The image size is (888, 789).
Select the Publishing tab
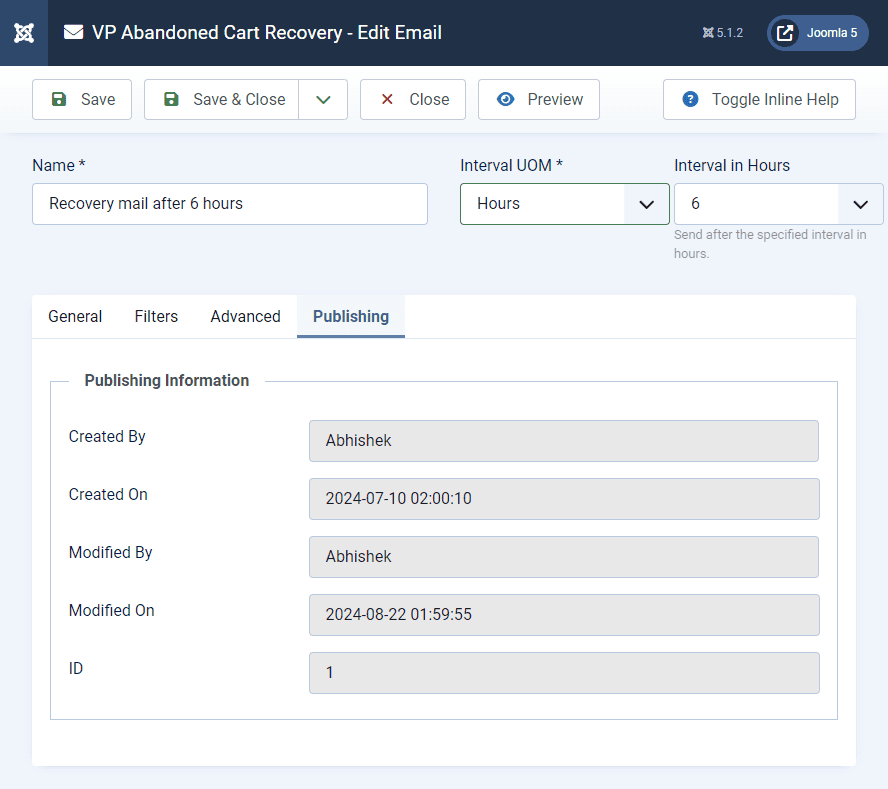pos(351,317)
